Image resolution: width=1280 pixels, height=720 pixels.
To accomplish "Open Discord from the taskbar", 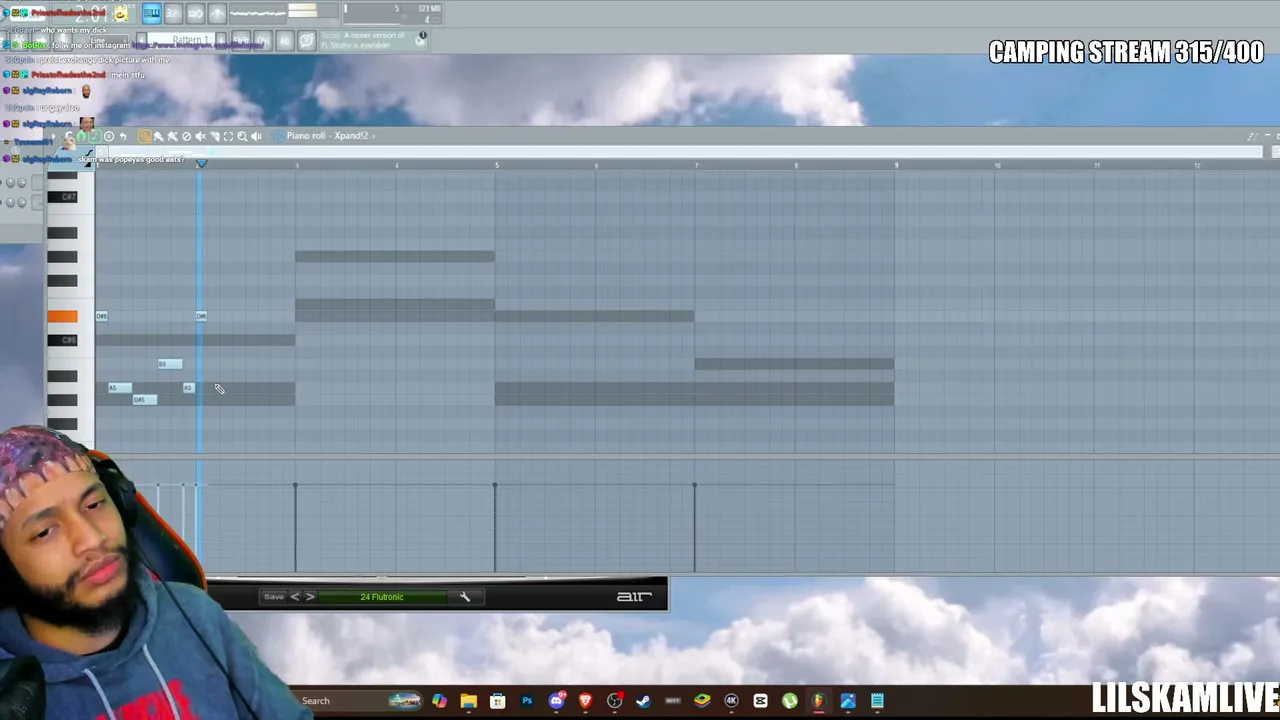I will pyautogui.click(x=557, y=701).
